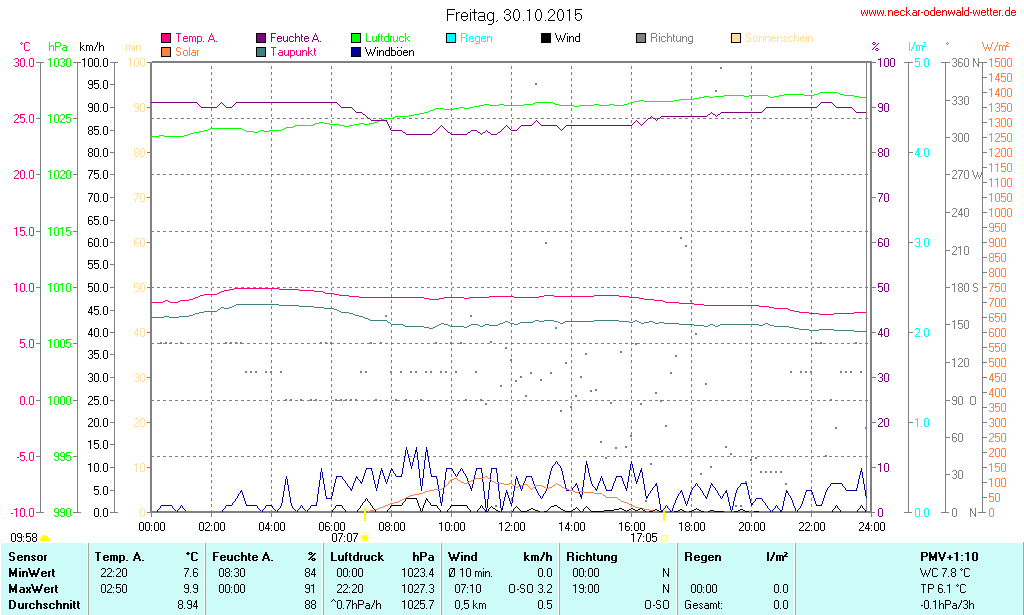Viewport: 1024px width, 615px height.
Task: Click the chart title Freitag, 30.10.2015
Action: click(514, 16)
